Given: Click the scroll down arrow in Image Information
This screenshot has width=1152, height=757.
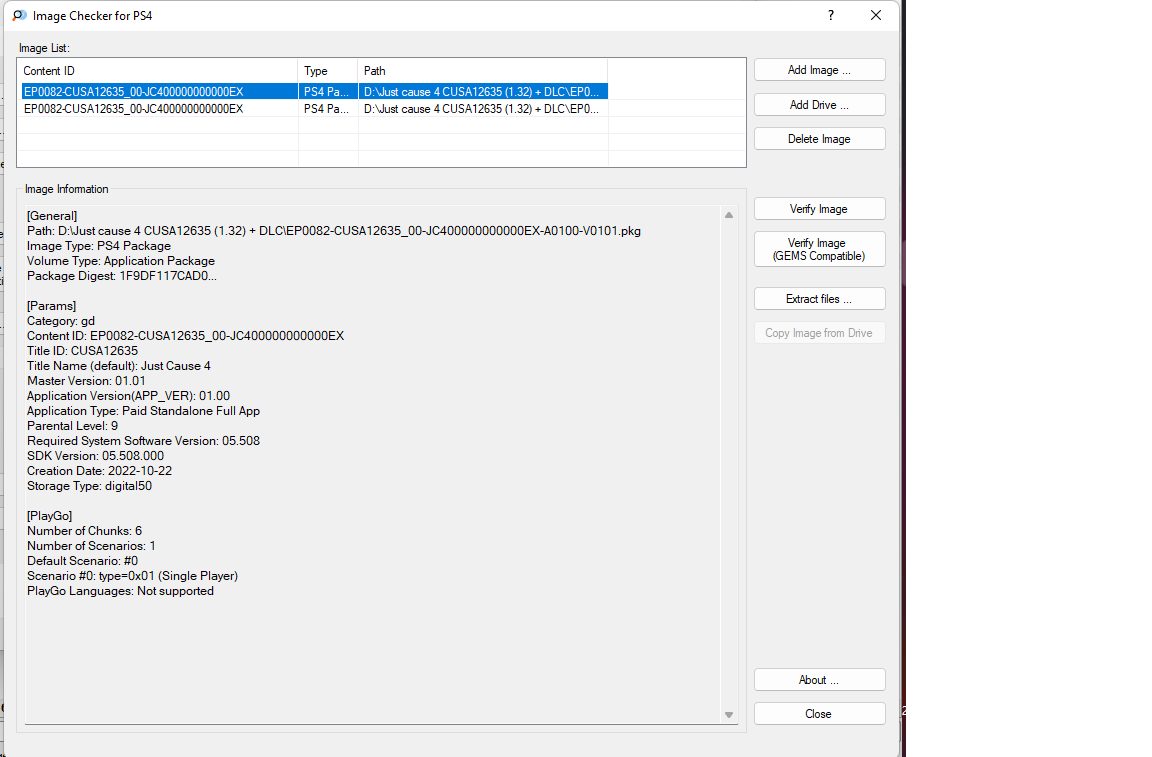Looking at the screenshot, I should 729,714.
